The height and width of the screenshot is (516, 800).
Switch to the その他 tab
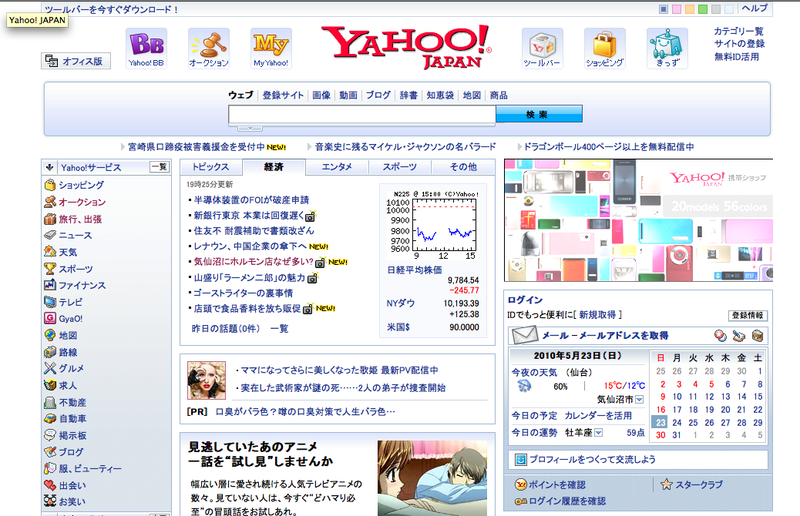463,167
